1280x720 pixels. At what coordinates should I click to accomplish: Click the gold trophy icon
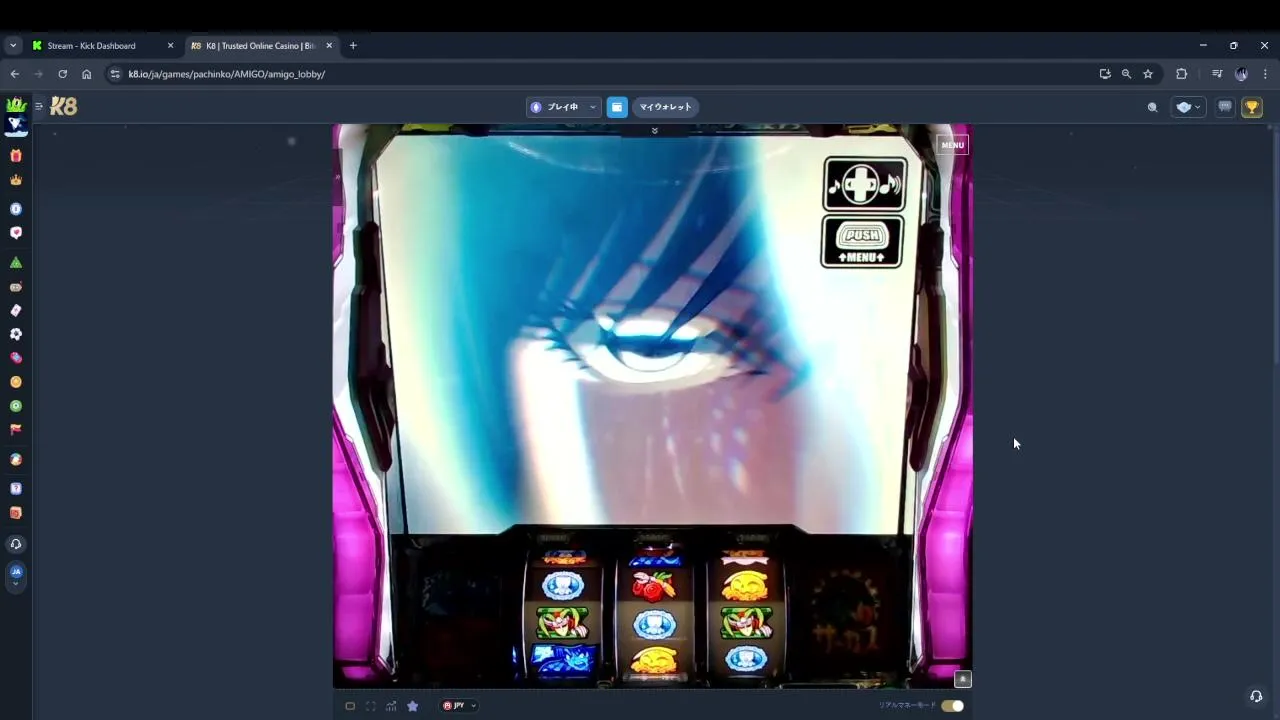coord(1252,107)
